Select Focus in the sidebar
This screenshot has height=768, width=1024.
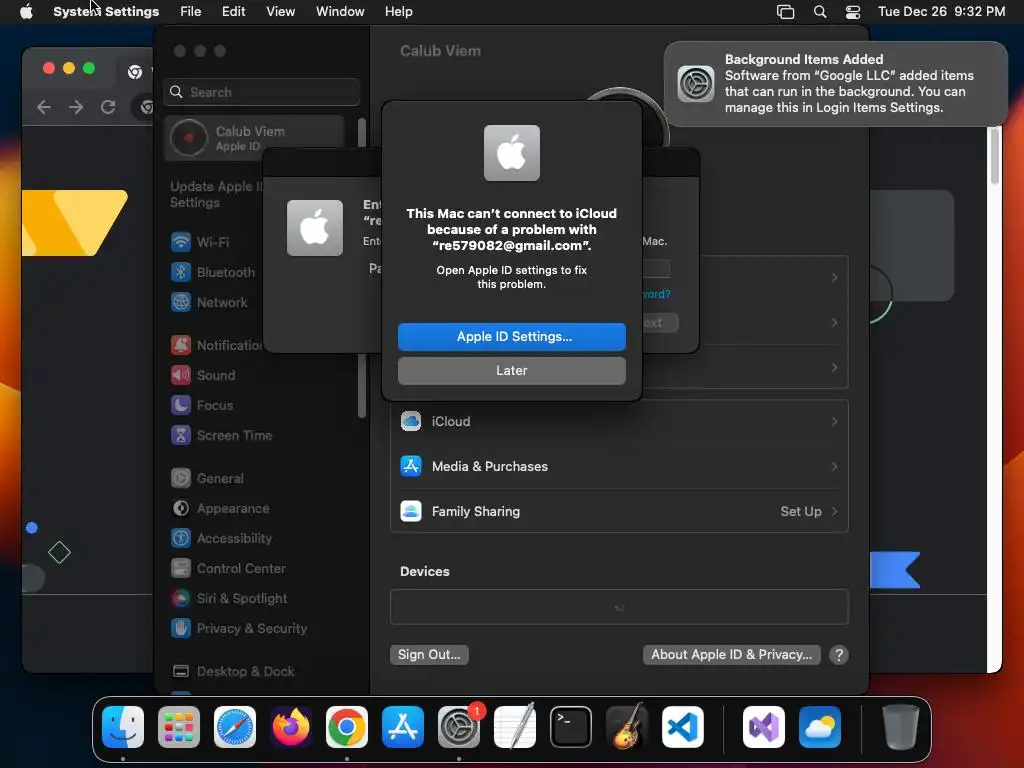[202, 406]
